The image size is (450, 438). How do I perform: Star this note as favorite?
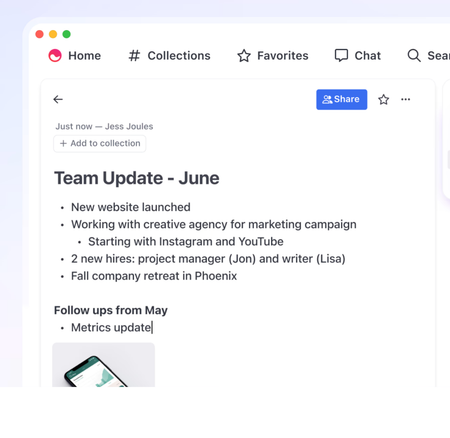click(x=383, y=99)
